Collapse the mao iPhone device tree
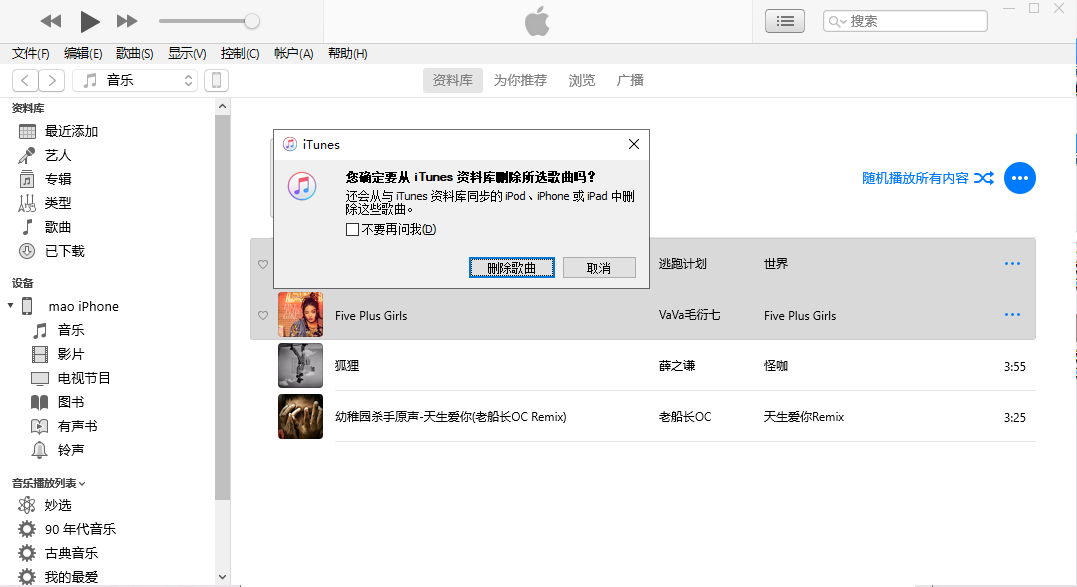Image resolution: width=1077 pixels, height=587 pixels. (10, 306)
